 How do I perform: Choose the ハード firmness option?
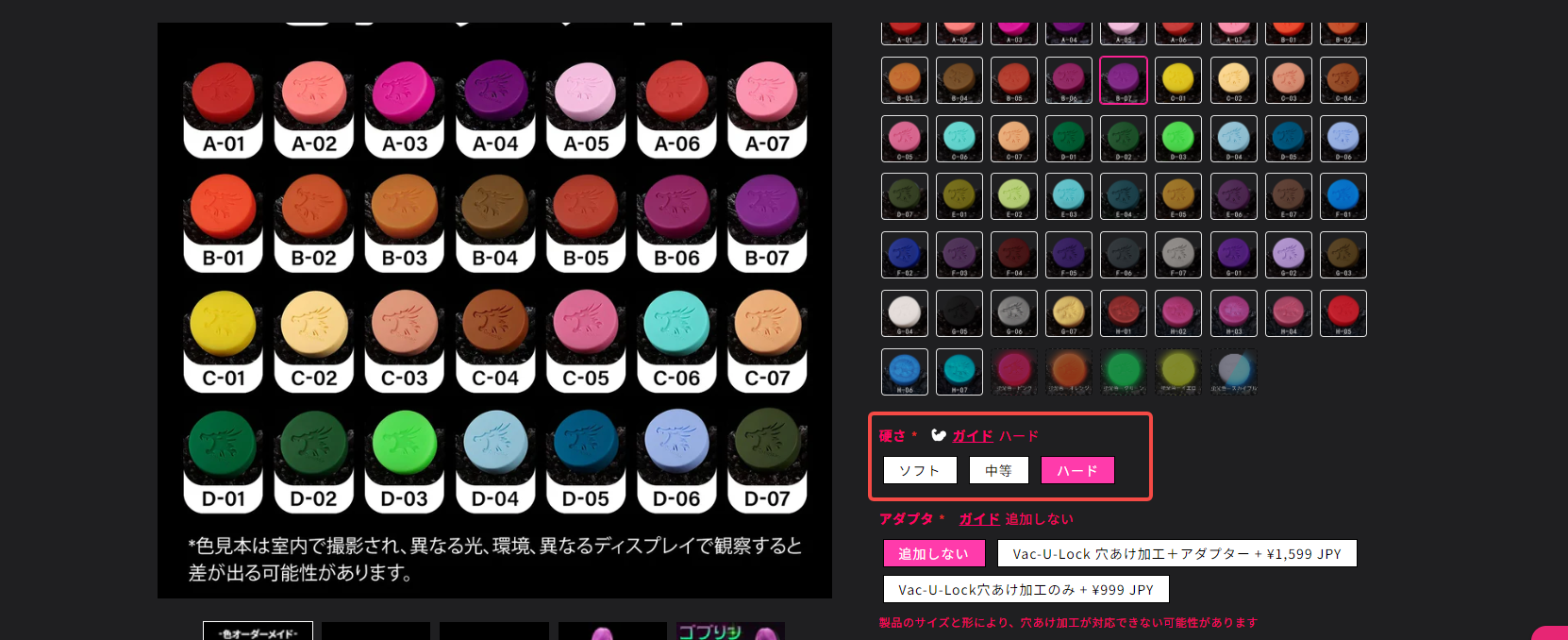pos(1077,470)
